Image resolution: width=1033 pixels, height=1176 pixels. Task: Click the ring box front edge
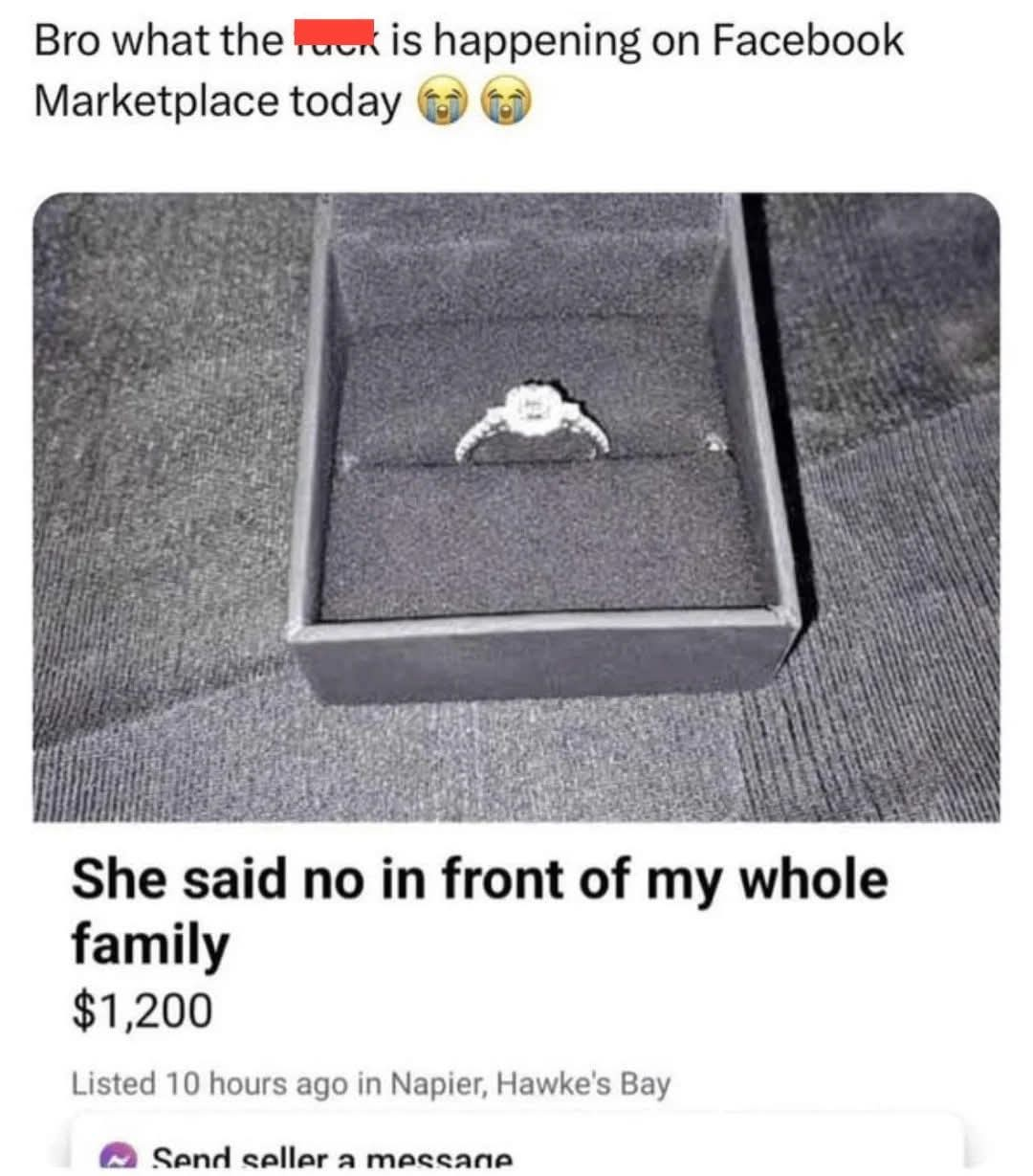pos(543,655)
